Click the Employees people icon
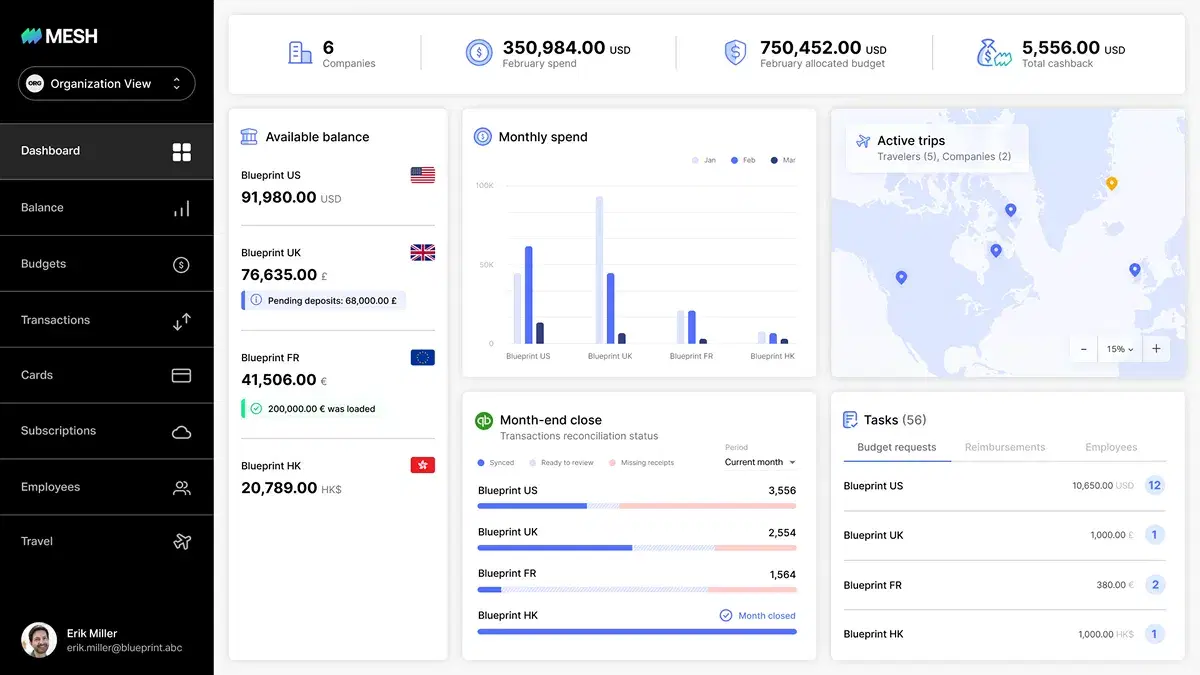 point(181,488)
